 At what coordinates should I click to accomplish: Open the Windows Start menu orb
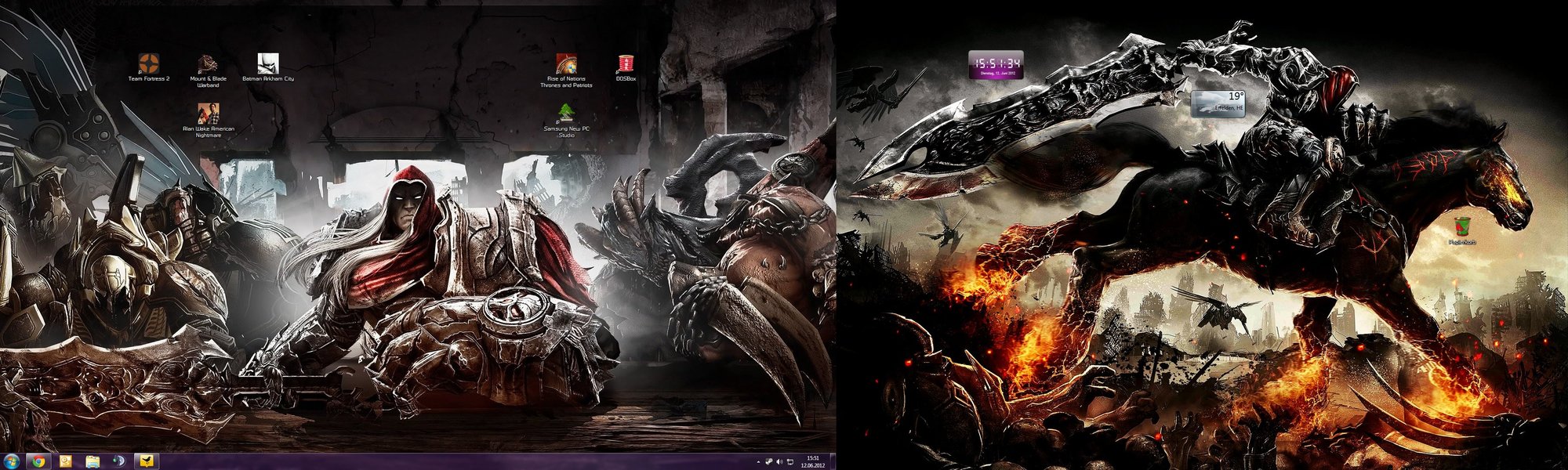[x=12, y=461]
